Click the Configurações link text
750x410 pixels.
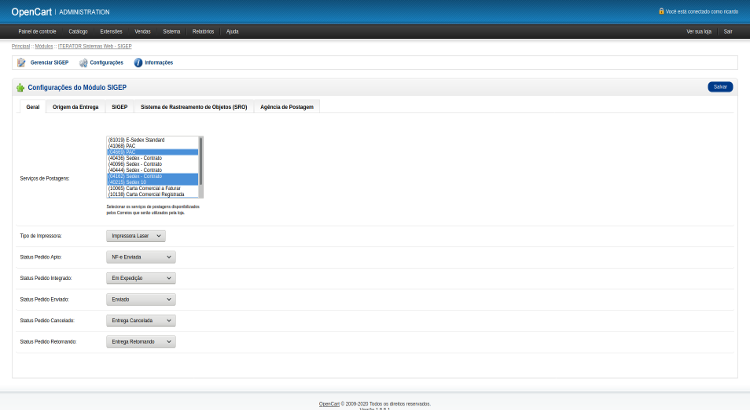click(x=107, y=63)
